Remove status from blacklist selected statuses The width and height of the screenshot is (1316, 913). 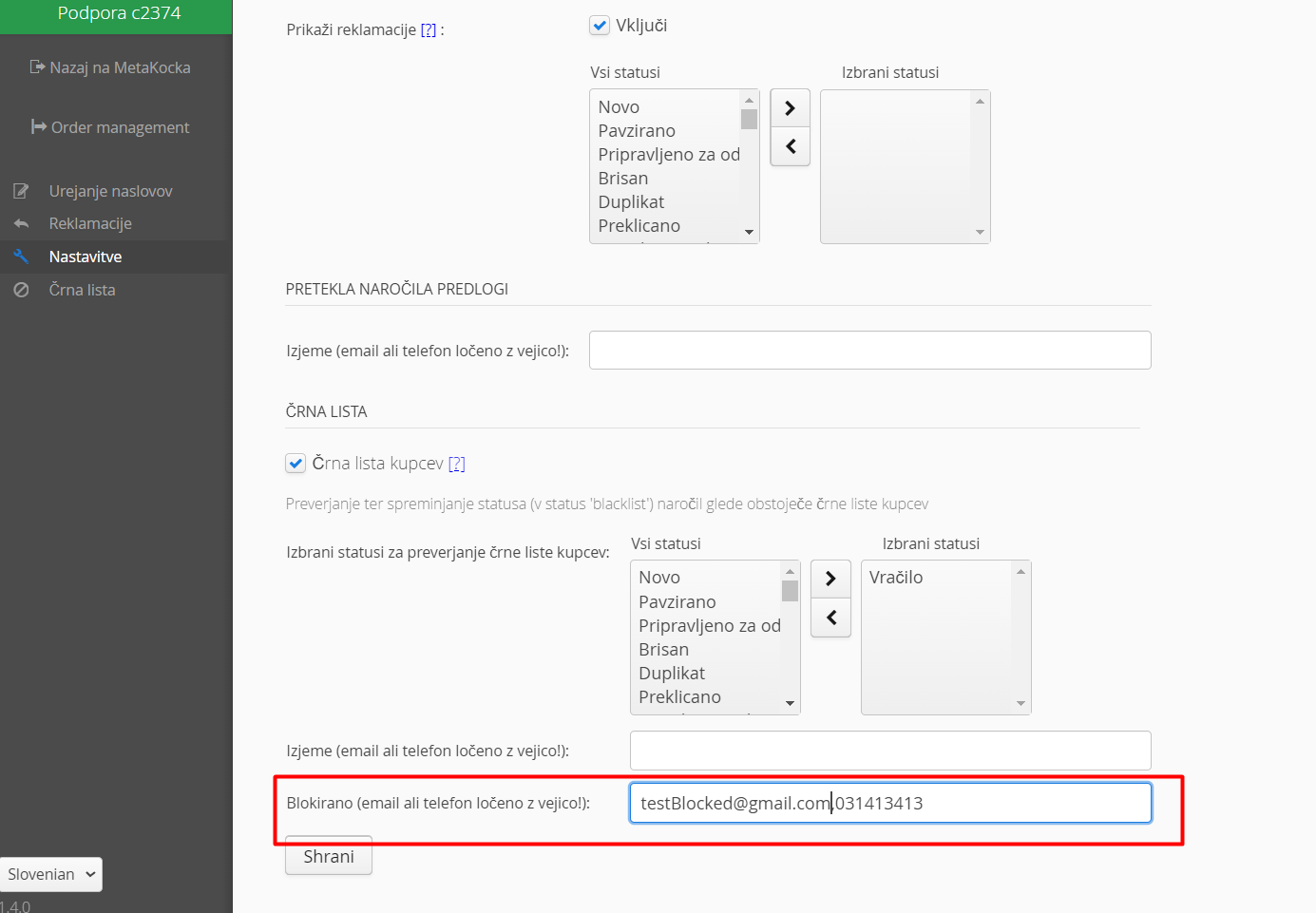pyautogui.click(x=830, y=618)
